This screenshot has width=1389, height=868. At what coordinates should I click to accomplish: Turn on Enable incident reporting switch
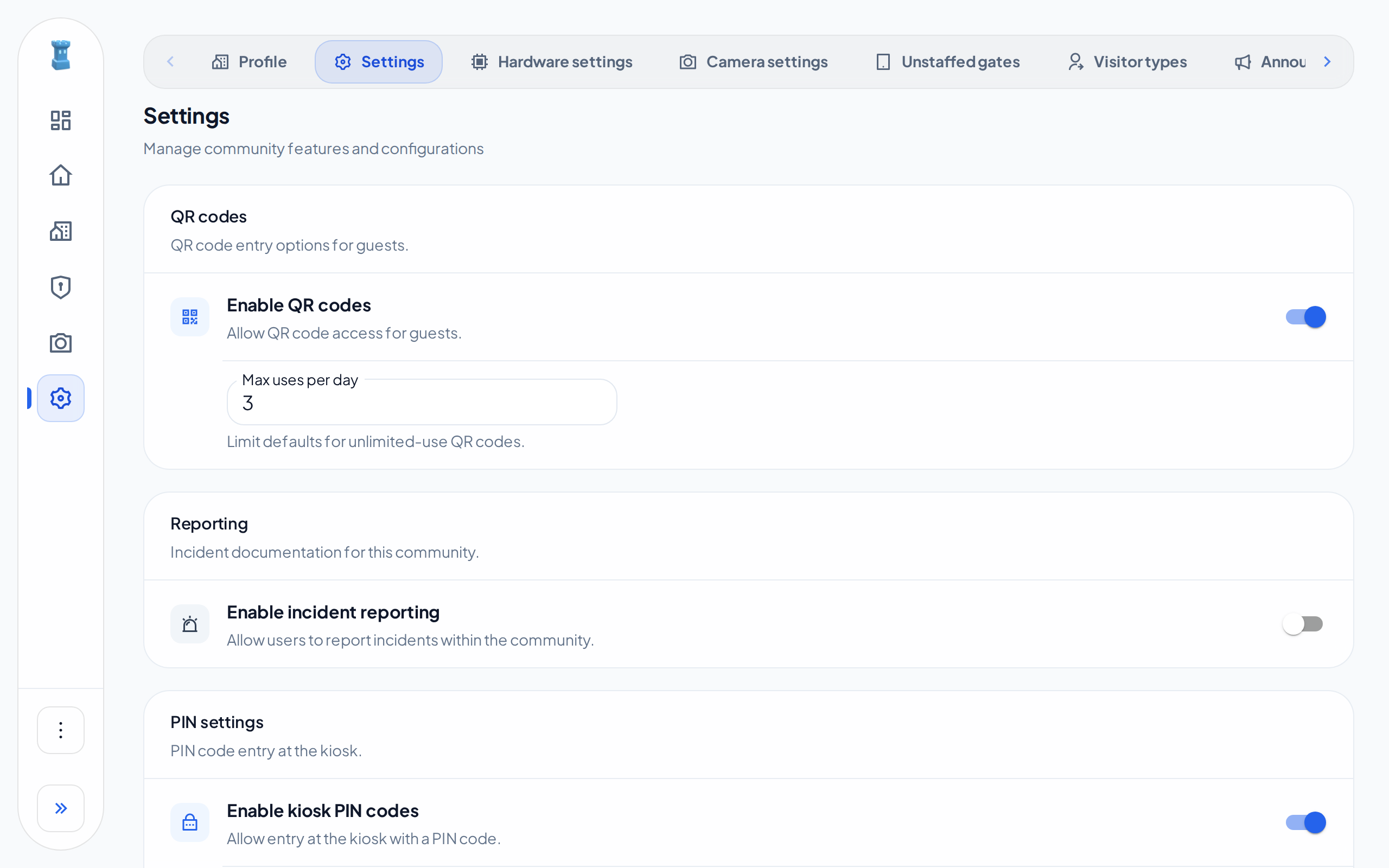click(1303, 623)
